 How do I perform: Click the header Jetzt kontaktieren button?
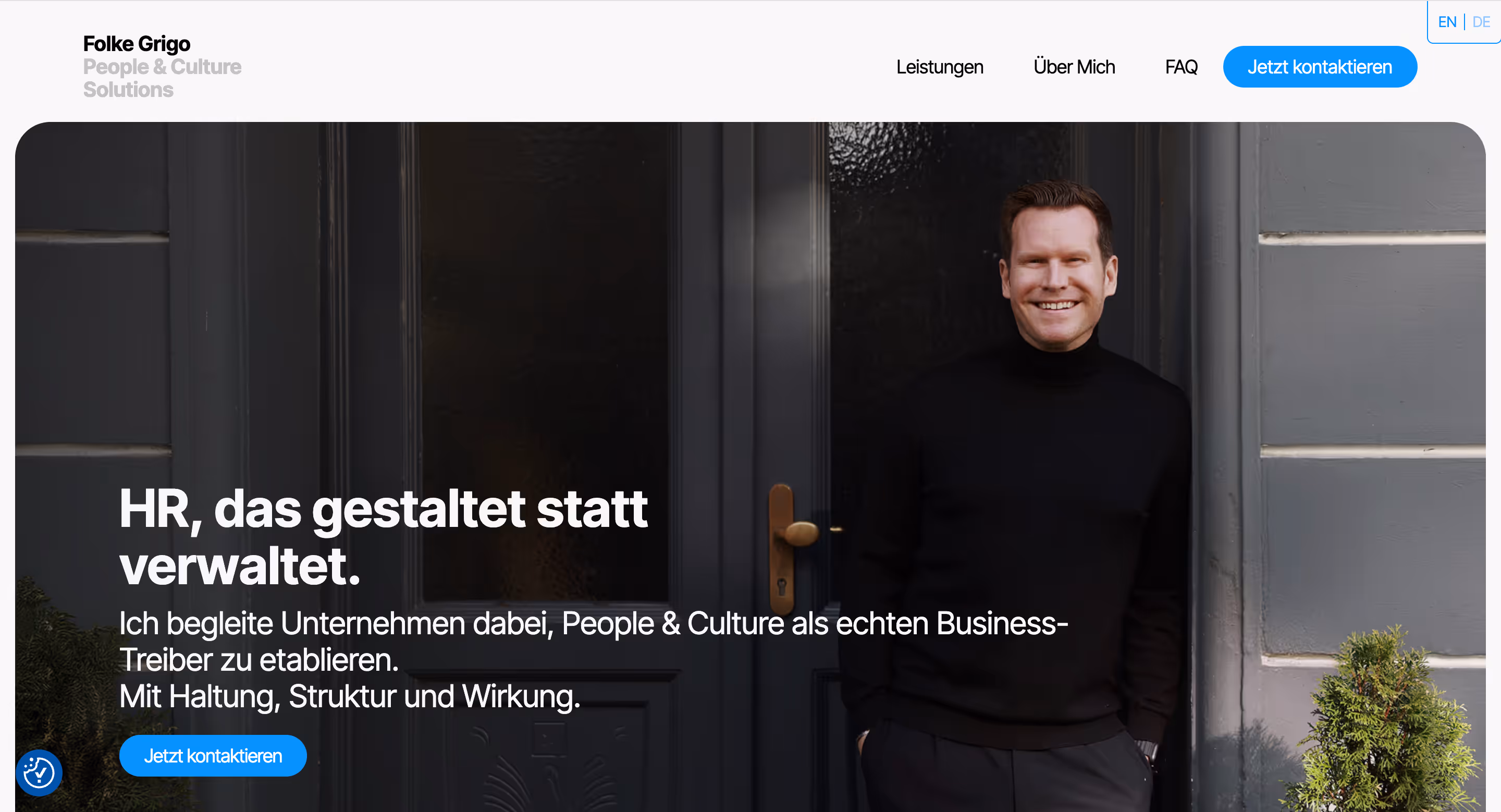[x=1320, y=67]
